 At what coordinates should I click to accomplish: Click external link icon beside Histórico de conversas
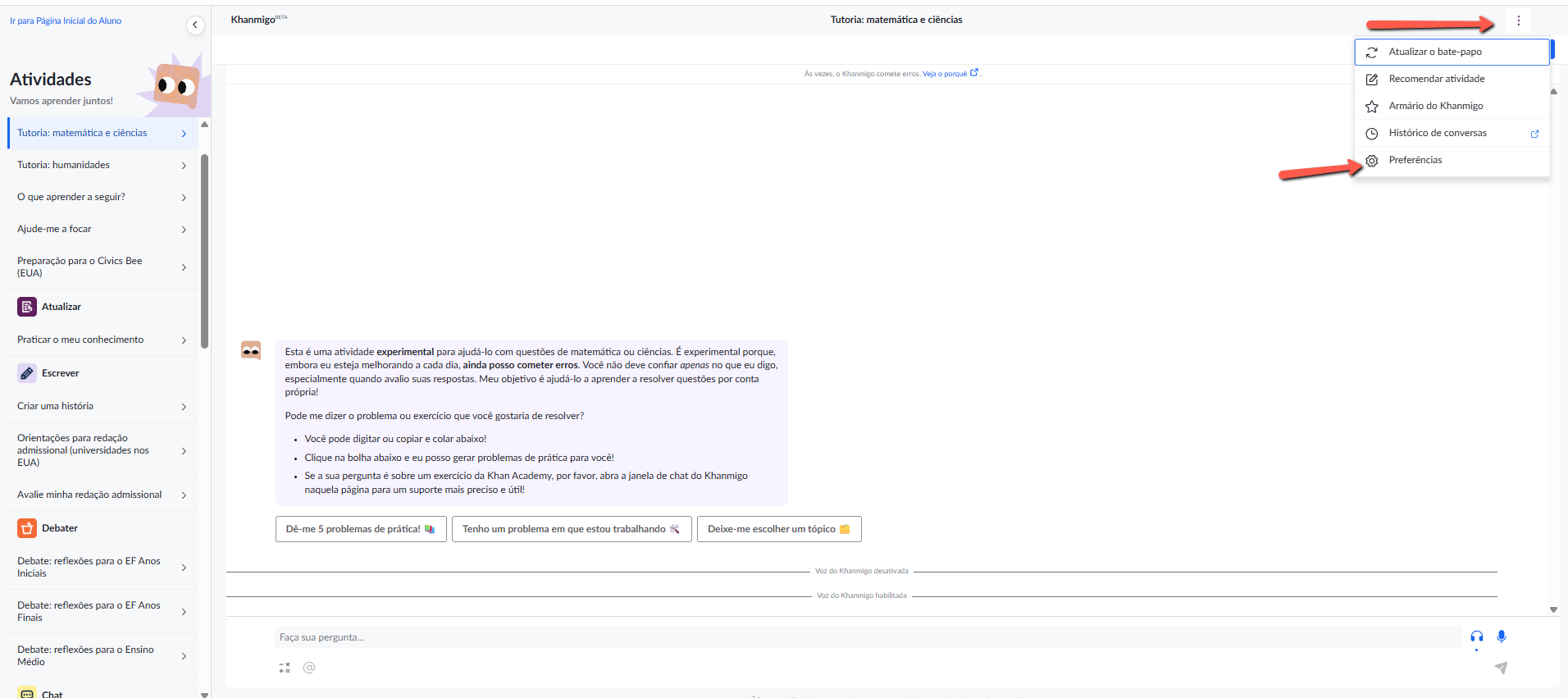click(1534, 134)
